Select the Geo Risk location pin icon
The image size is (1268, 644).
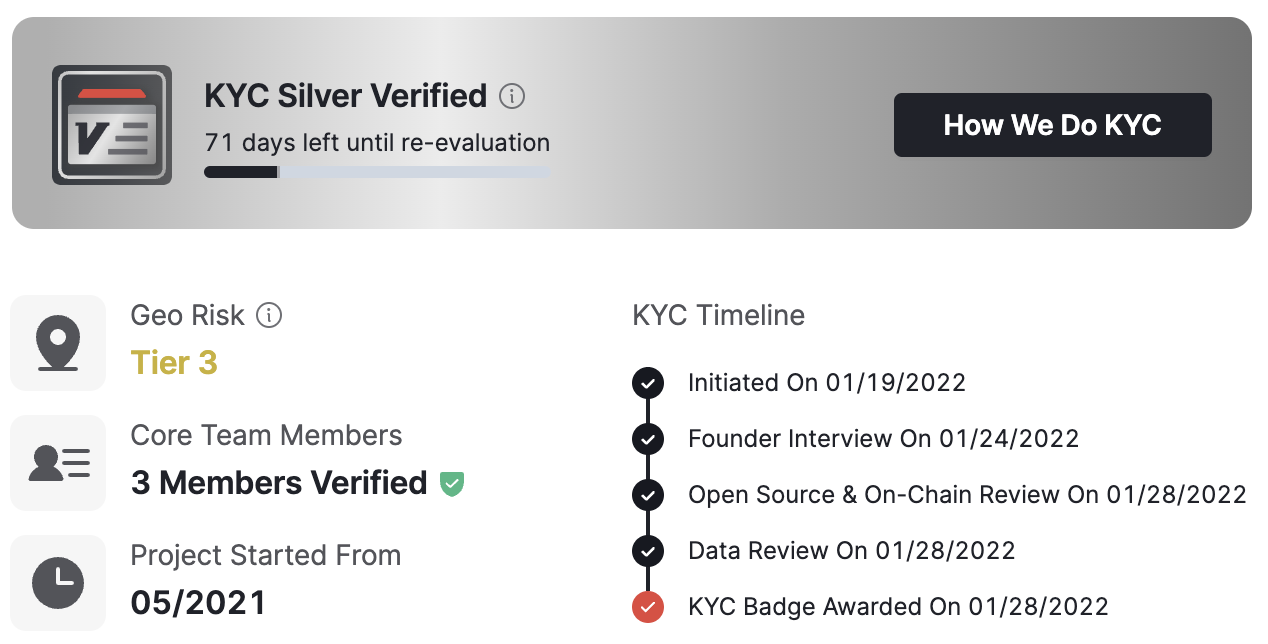tap(58, 343)
